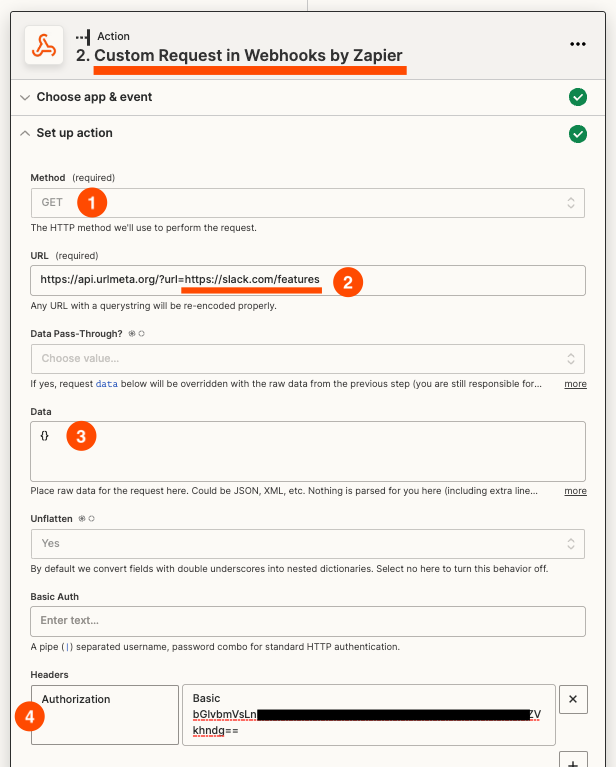The image size is (616, 767).
Task: Click the blue 'data' code word
Action: 107,384
